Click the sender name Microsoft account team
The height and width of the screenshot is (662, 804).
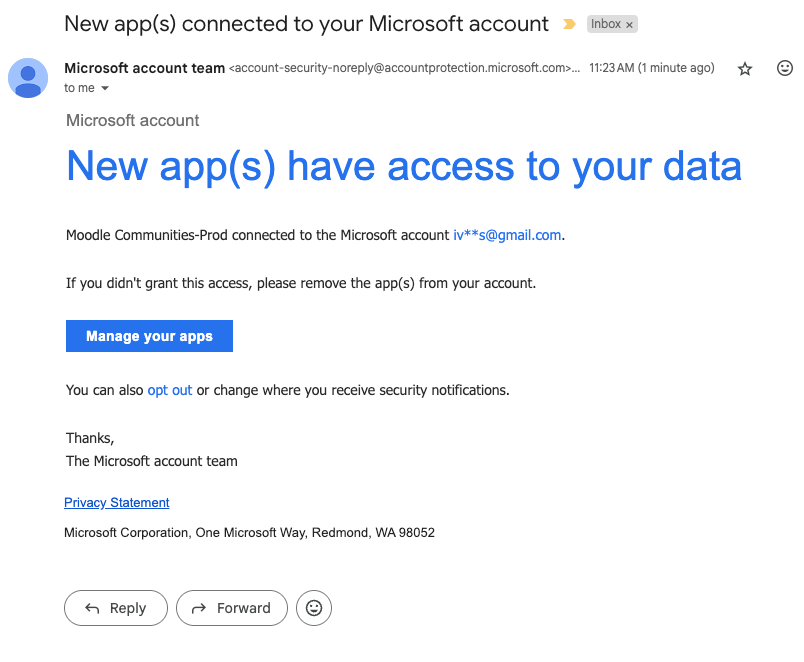tap(145, 68)
